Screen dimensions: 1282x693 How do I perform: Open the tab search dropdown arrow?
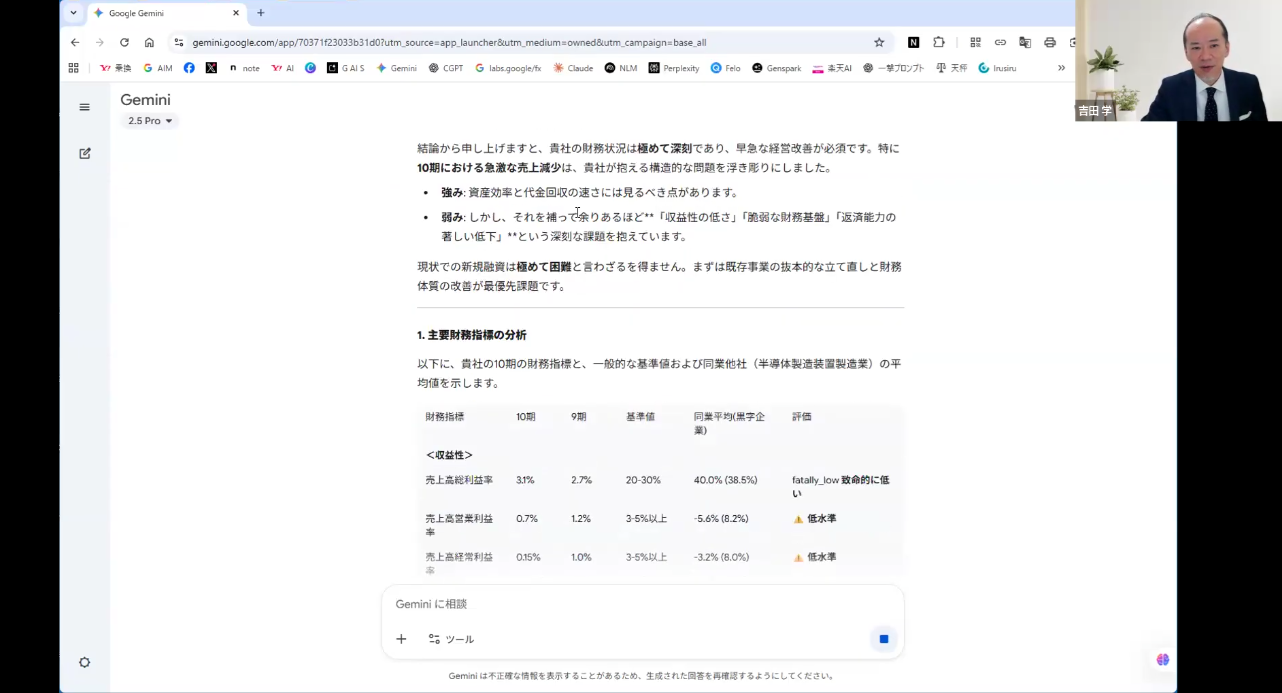coord(73,13)
